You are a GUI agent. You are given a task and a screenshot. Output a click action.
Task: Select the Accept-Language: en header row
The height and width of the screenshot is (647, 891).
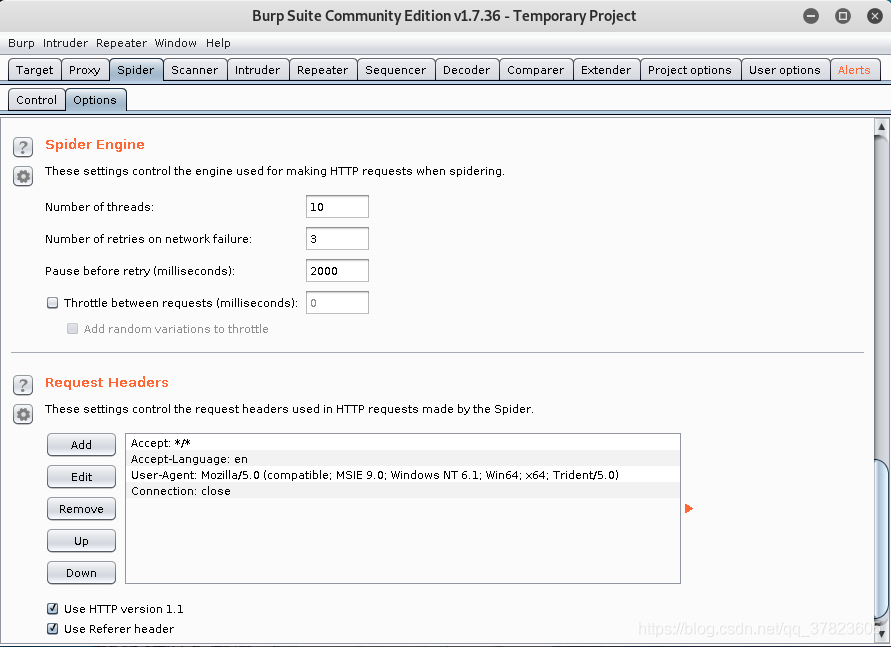pyautogui.click(x=403, y=459)
